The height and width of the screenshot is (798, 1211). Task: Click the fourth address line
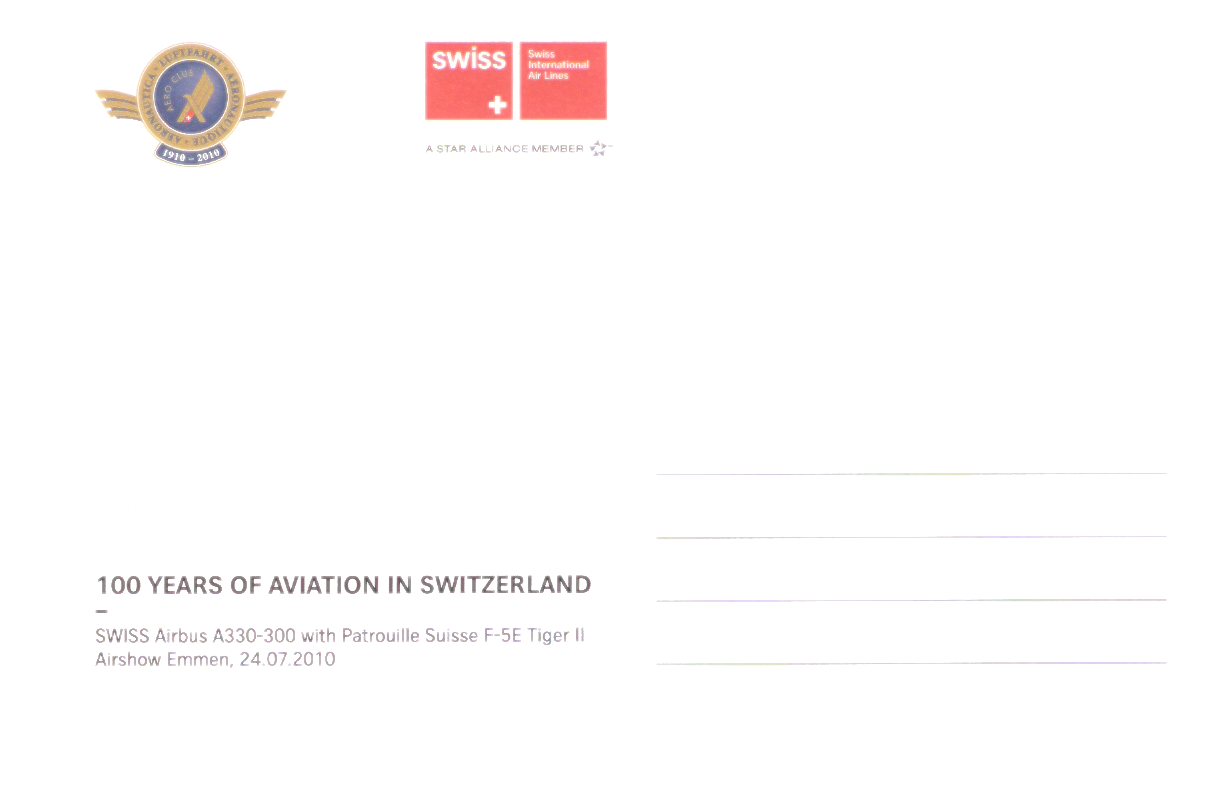(911, 663)
